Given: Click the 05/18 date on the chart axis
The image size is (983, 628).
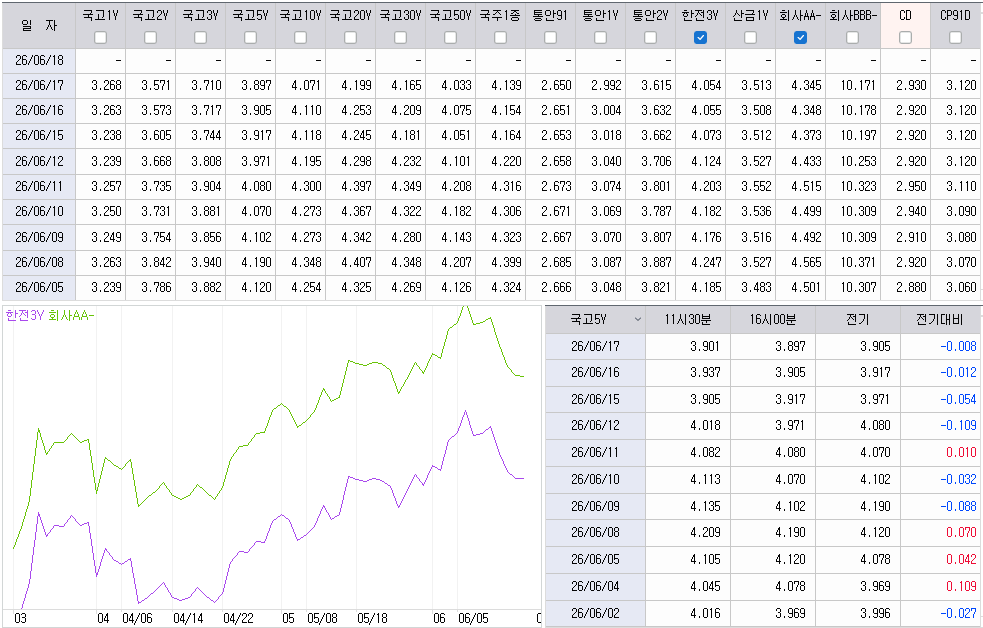Looking at the screenshot, I should click(x=372, y=619).
